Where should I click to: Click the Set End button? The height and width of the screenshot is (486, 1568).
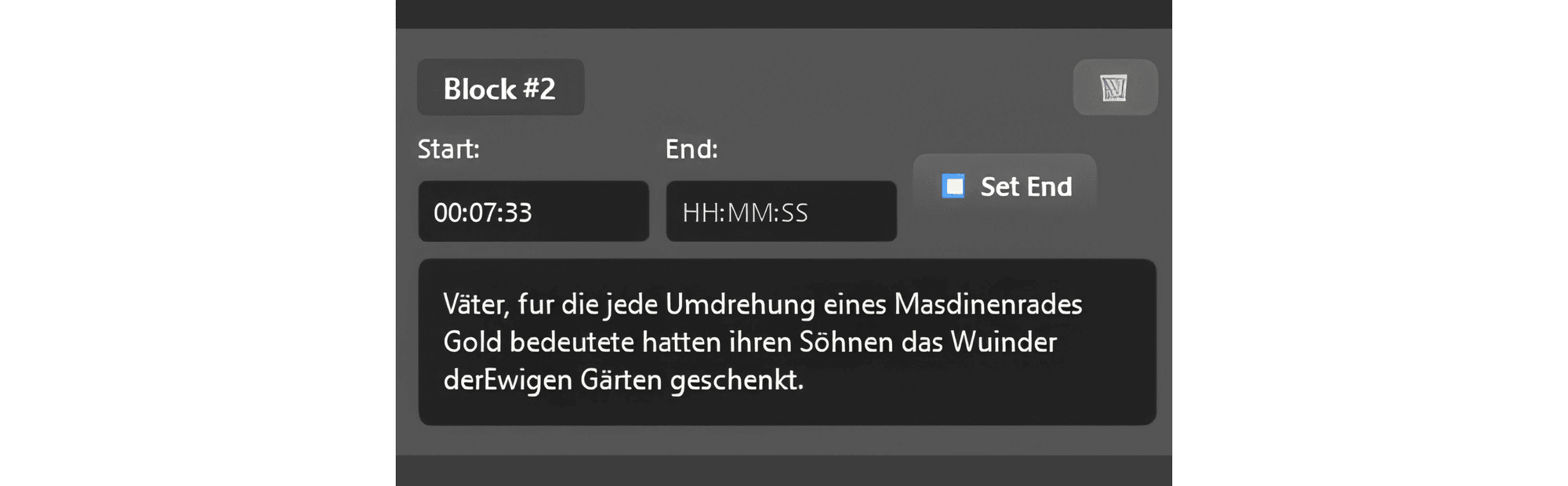point(1004,187)
